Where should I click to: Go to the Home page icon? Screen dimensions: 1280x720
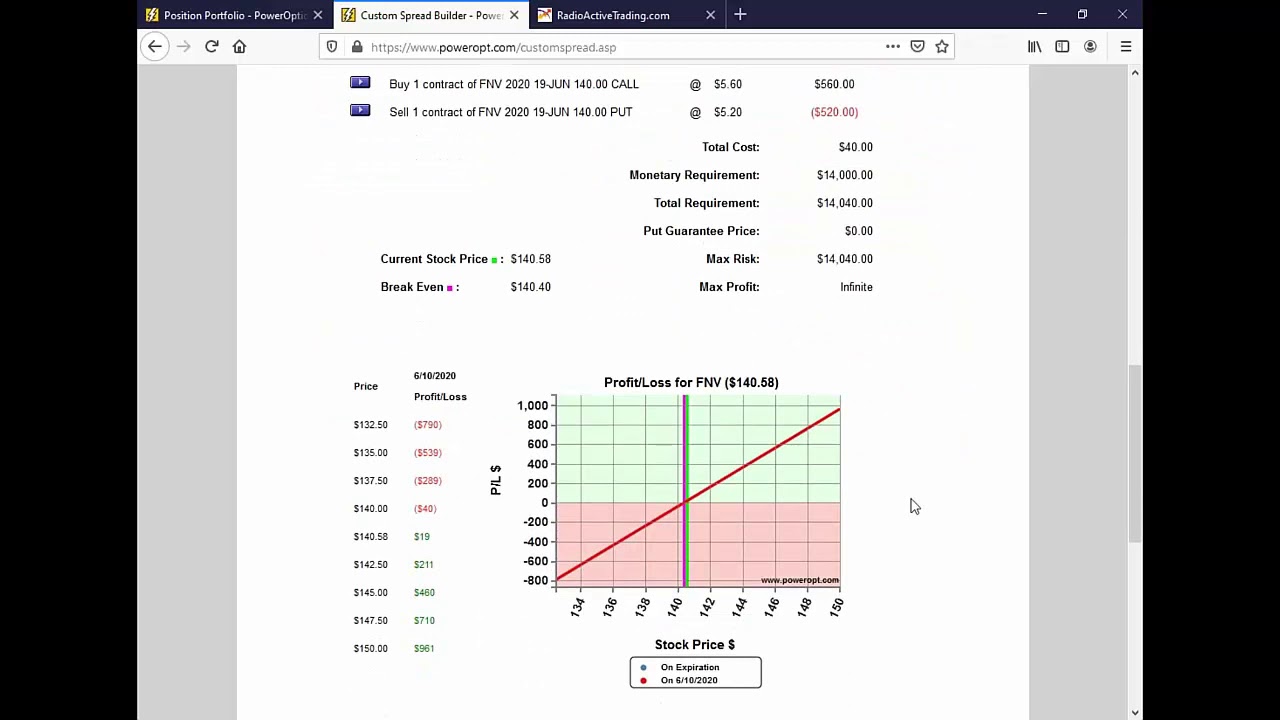point(239,47)
